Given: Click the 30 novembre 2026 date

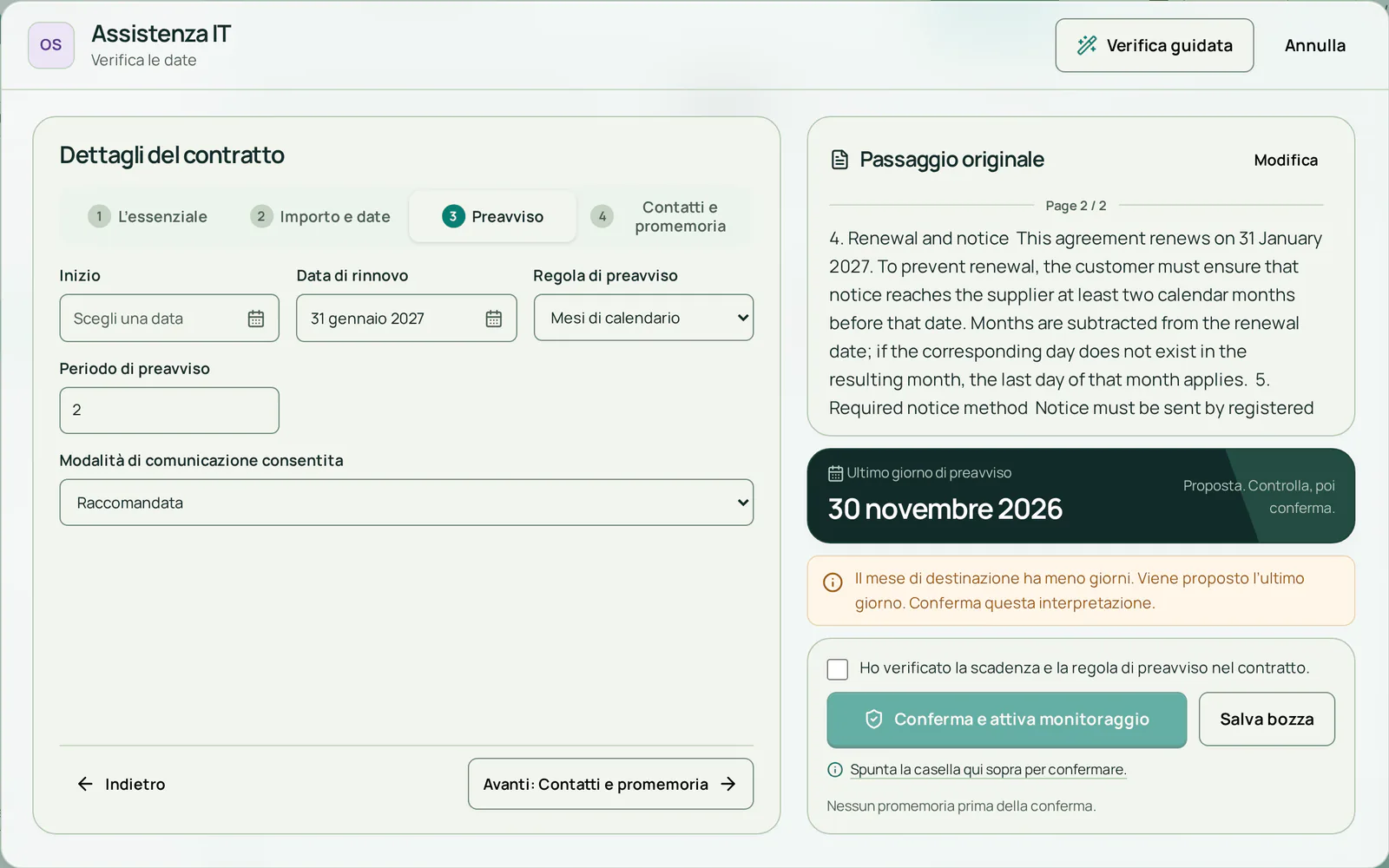Looking at the screenshot, I should tap(945, 509).
